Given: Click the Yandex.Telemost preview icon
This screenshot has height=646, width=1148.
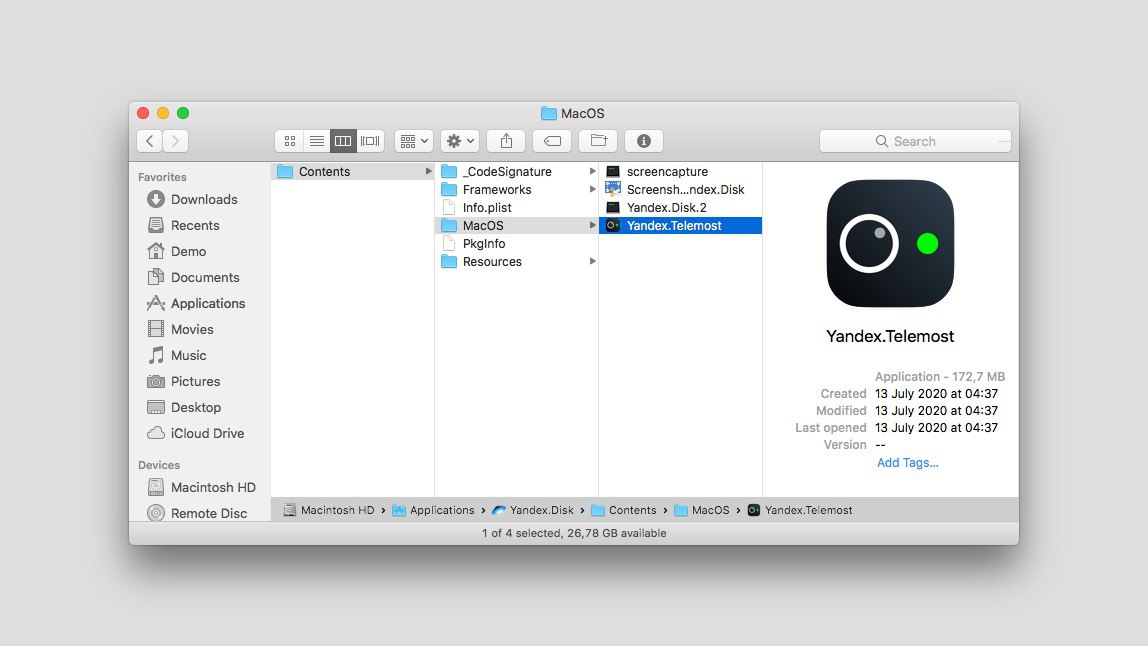Looking at the screenshot, I should click(x=890, y=243).
